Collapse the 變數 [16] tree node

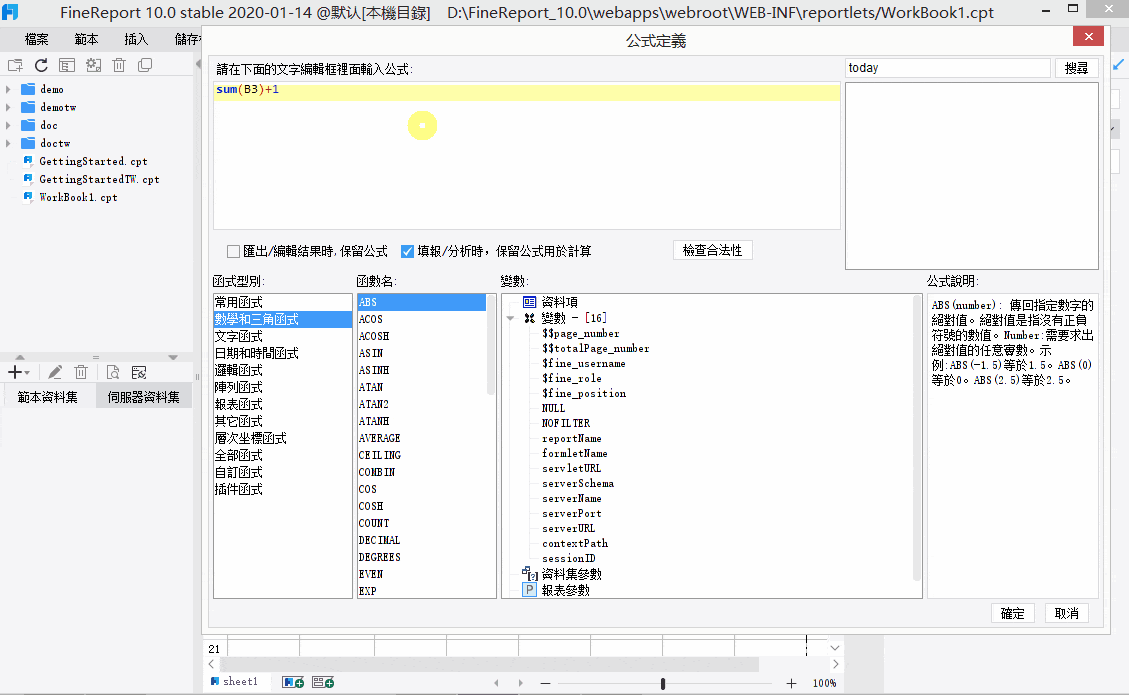point(510,318)
